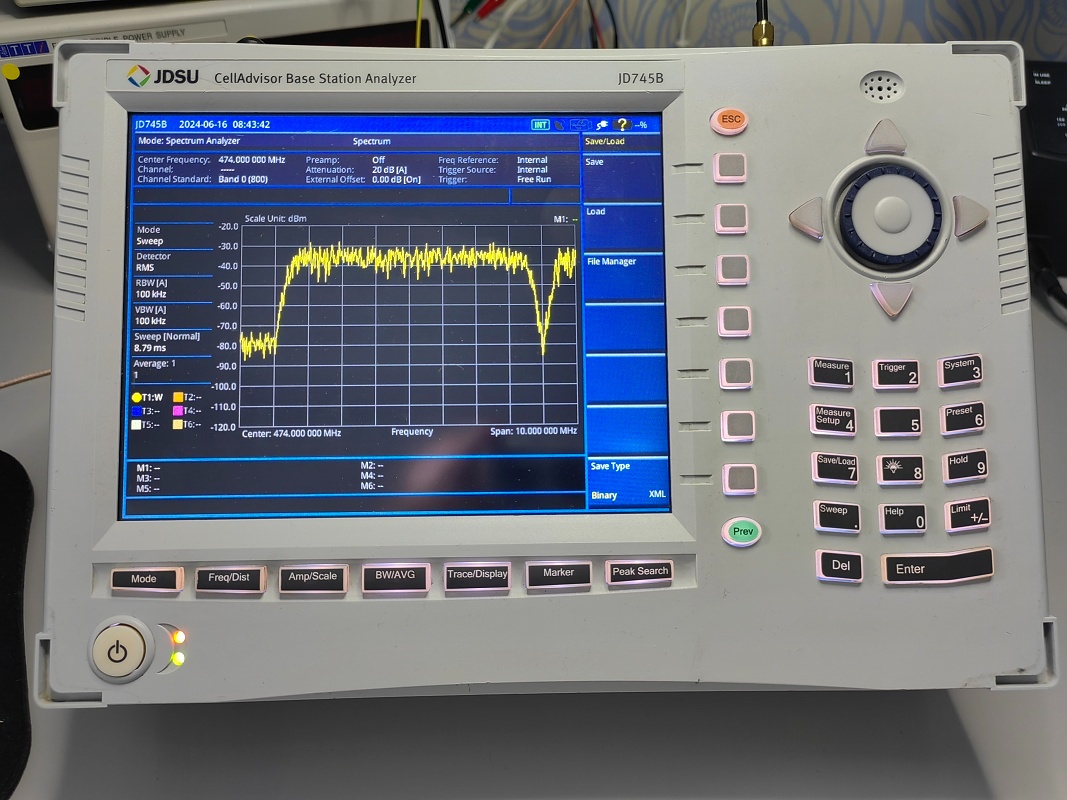Click the Mode Sweep field
Image resolution: width=1067 pixels, height=800 pixels.
[174, 235]
